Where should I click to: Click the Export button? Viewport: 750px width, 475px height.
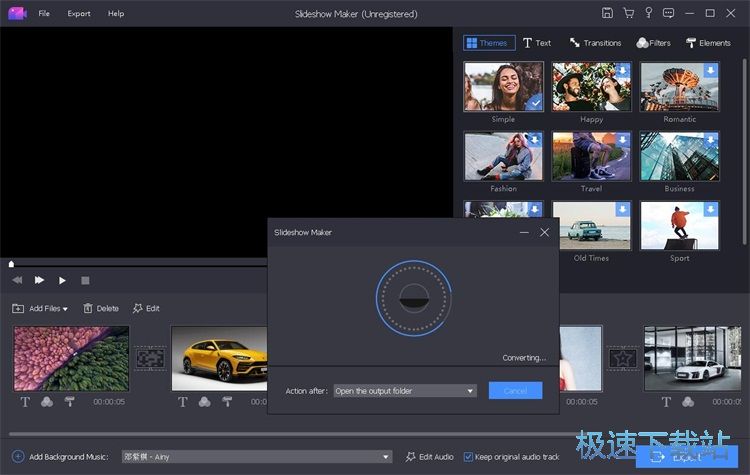(x=686, y=457)
